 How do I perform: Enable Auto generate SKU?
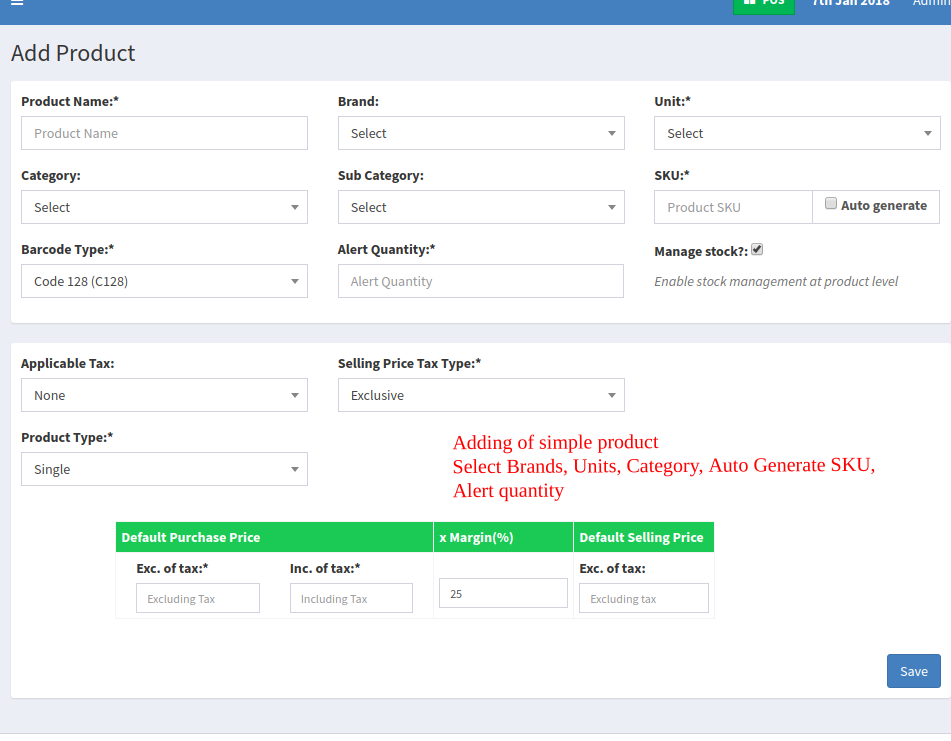click(x=831, y=203)
